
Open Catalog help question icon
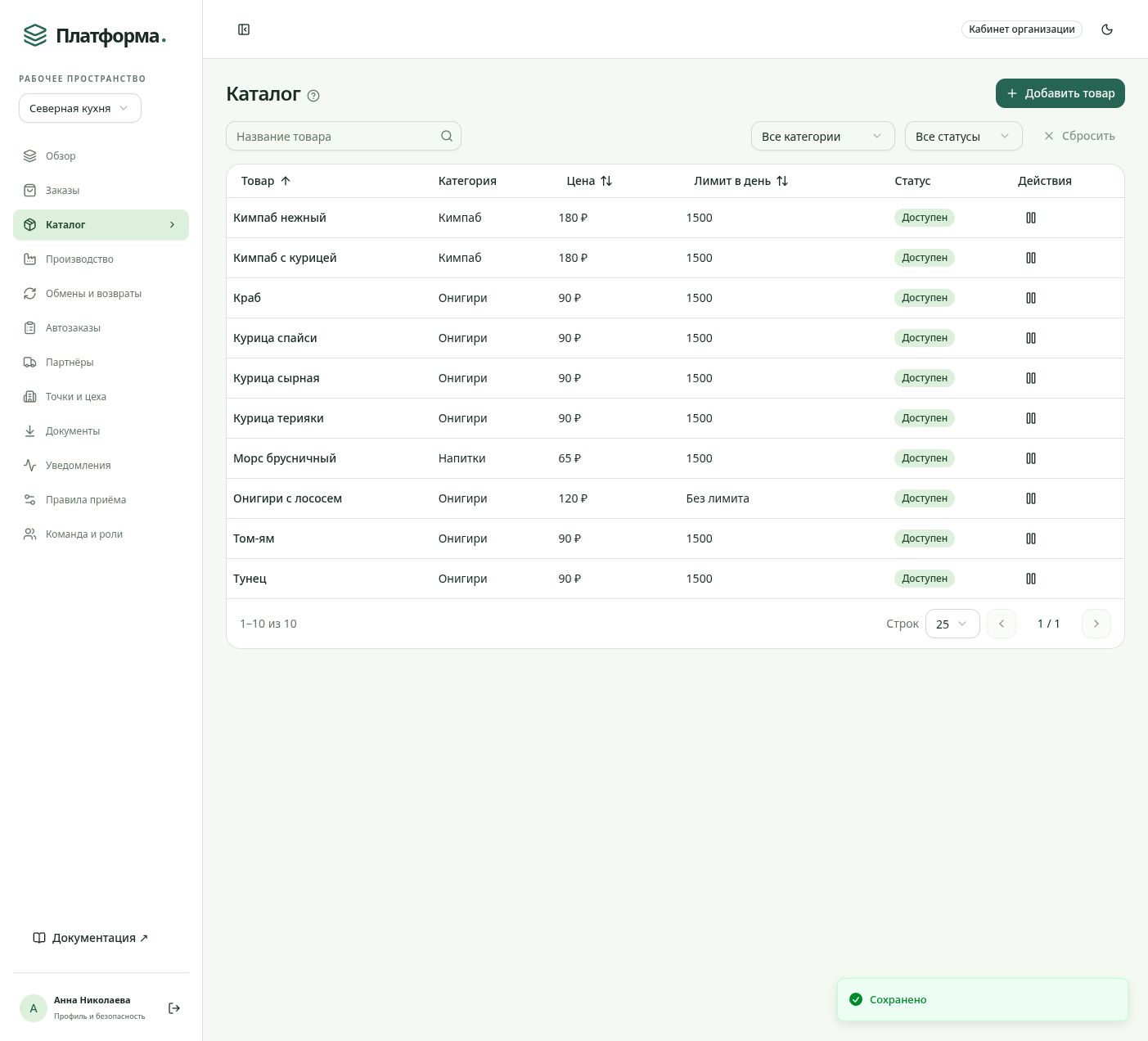point(313,96)
